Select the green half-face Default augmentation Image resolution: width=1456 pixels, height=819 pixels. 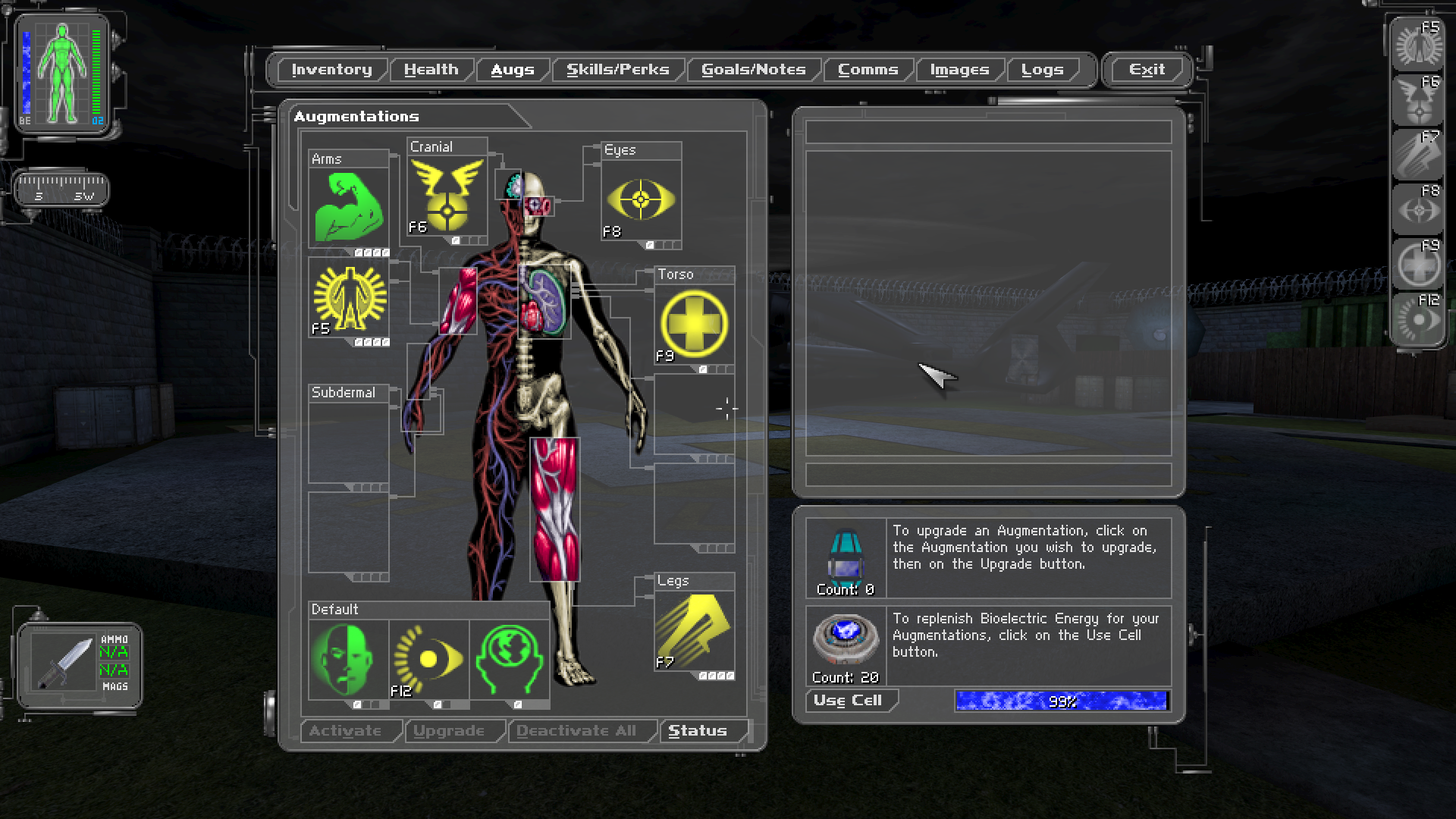[x=349, y=660]
